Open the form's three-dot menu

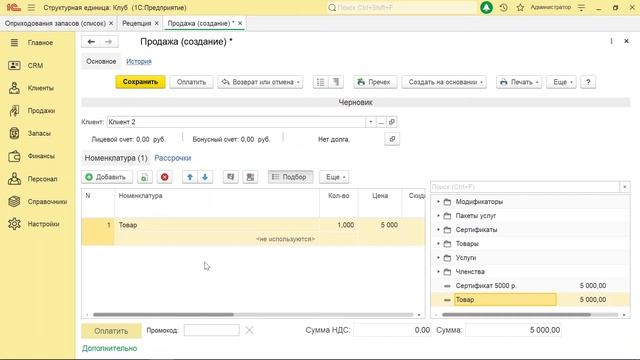[611, 41]
